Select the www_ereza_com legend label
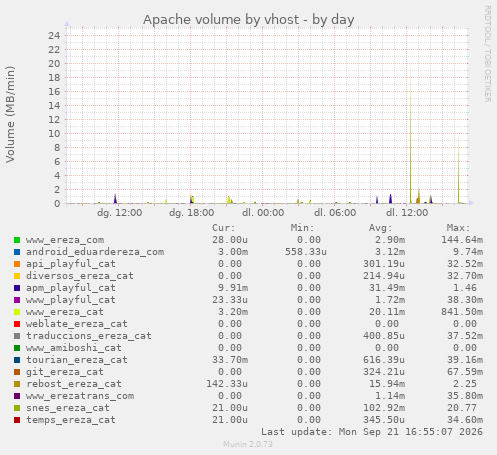The image size is (497, 455). coord(65,240)
